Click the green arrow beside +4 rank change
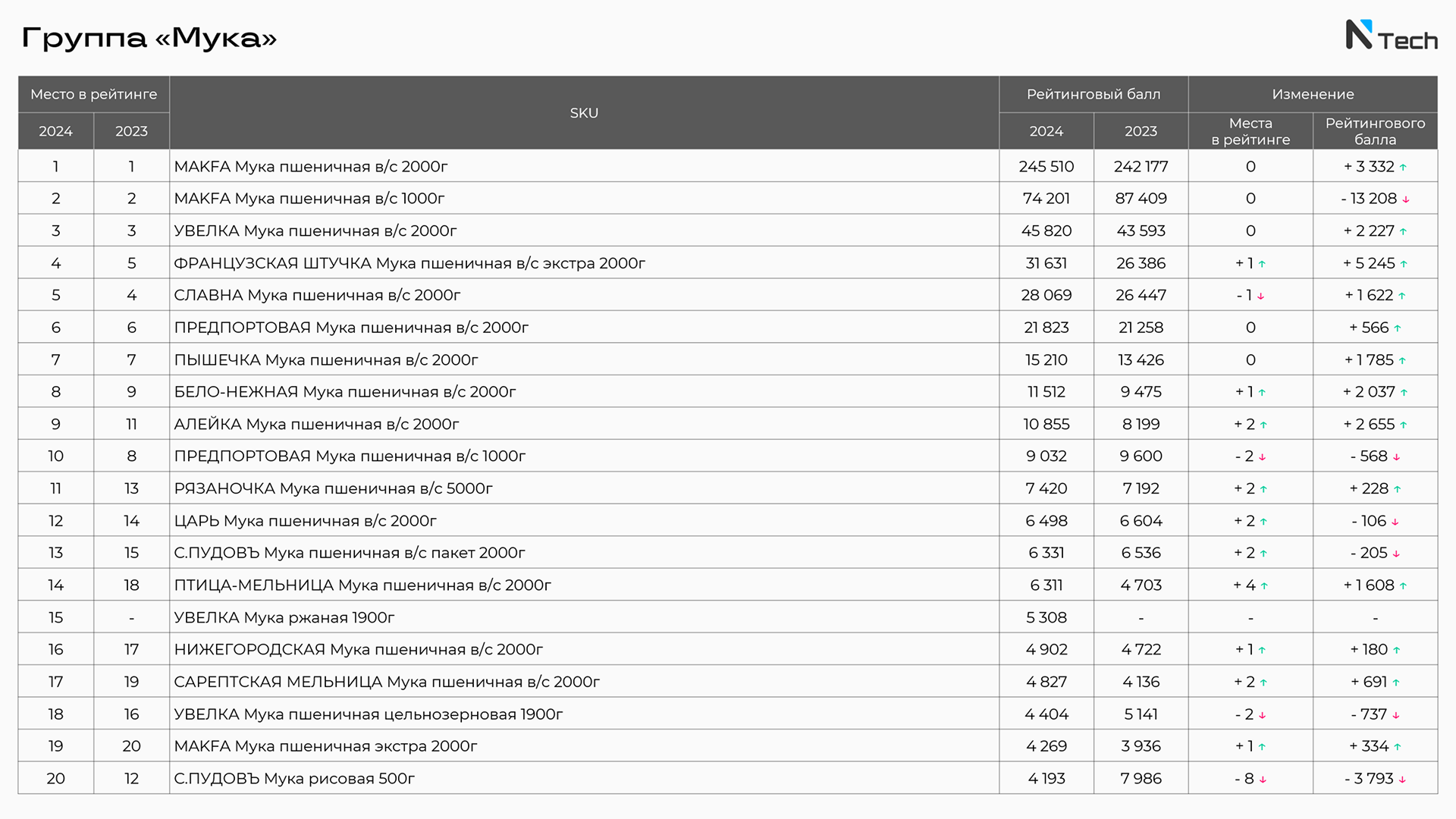Viewport: 1456px width, 819px height. pyautogui.click(x=1264, y=586)
